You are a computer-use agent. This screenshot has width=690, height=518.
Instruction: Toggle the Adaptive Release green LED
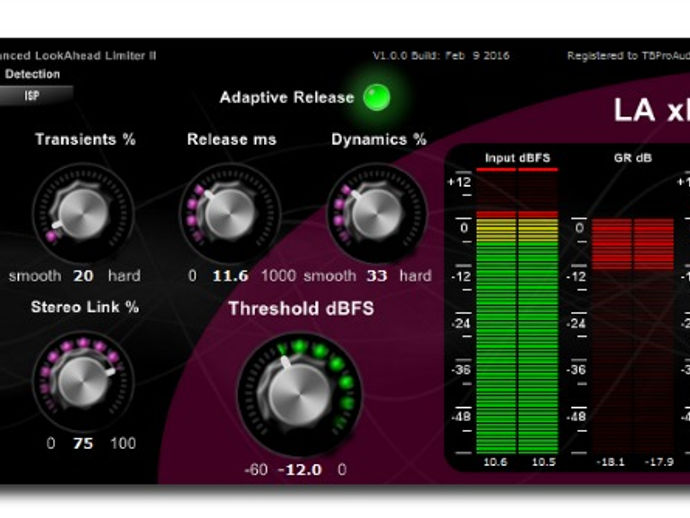[x=377, y=97]
